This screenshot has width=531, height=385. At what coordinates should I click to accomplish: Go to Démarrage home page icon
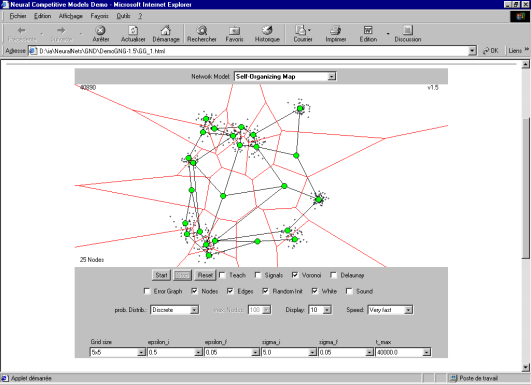point(166,31)
